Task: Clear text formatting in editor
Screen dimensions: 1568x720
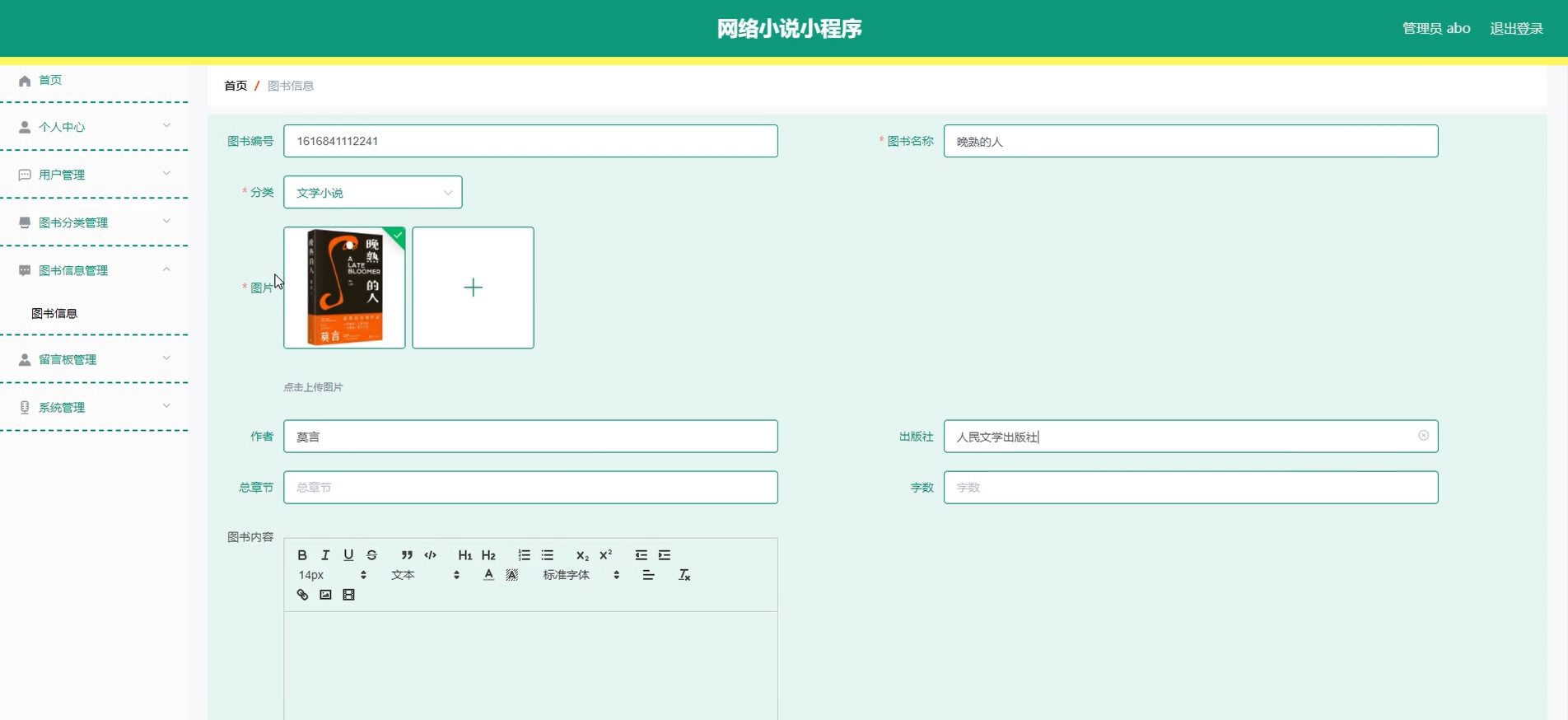Action: point(684,575)
